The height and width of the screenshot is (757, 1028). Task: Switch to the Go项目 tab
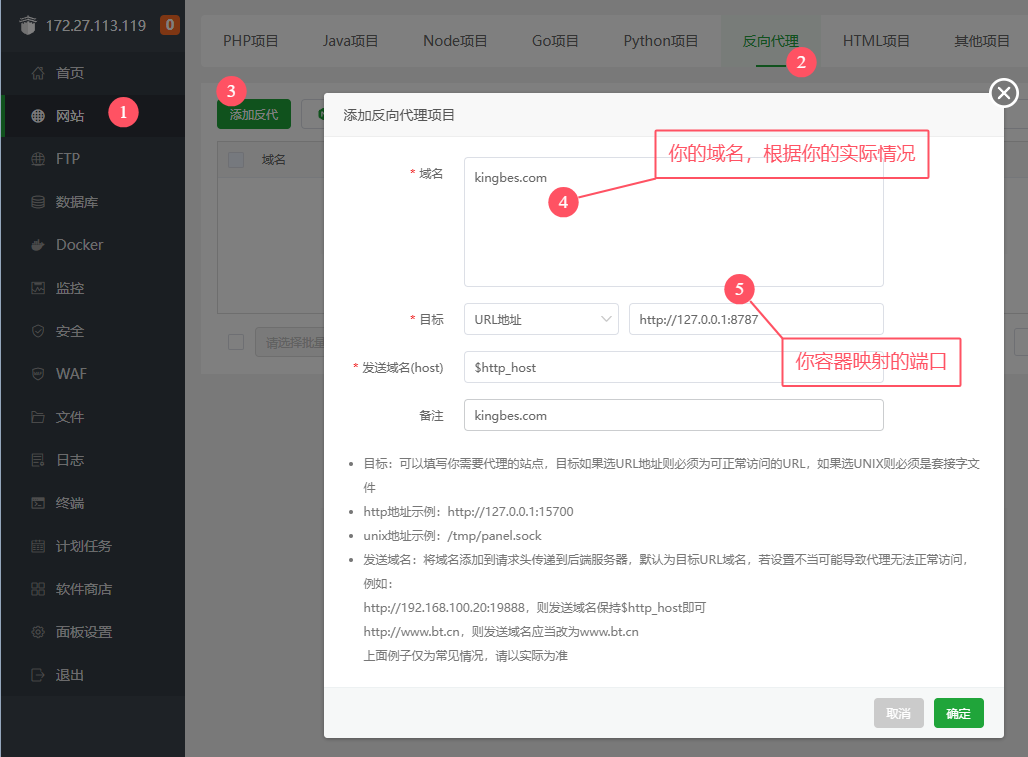(555, 41)
